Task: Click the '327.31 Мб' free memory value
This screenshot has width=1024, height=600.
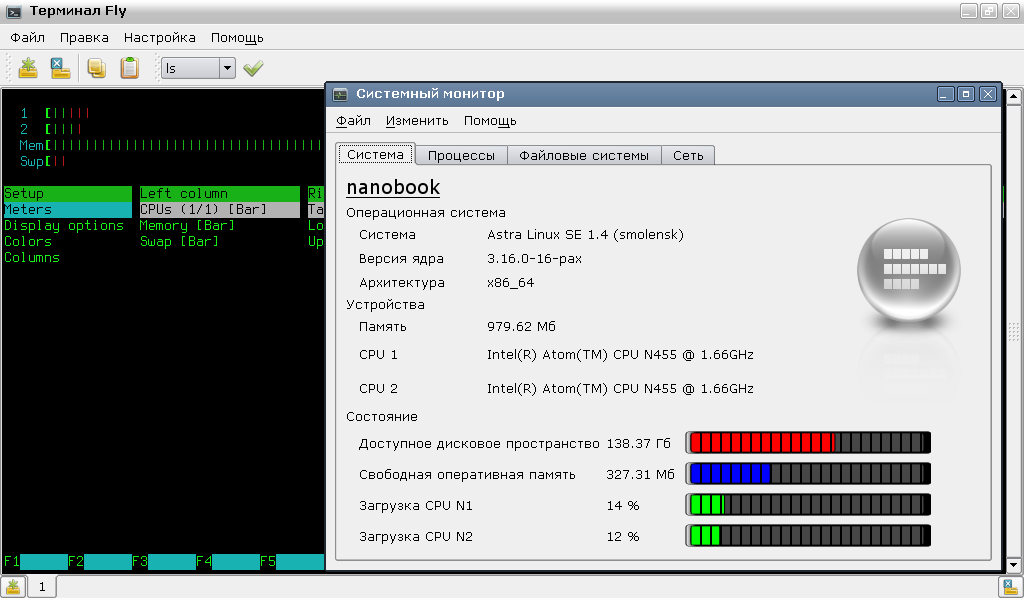Action: 640,475
